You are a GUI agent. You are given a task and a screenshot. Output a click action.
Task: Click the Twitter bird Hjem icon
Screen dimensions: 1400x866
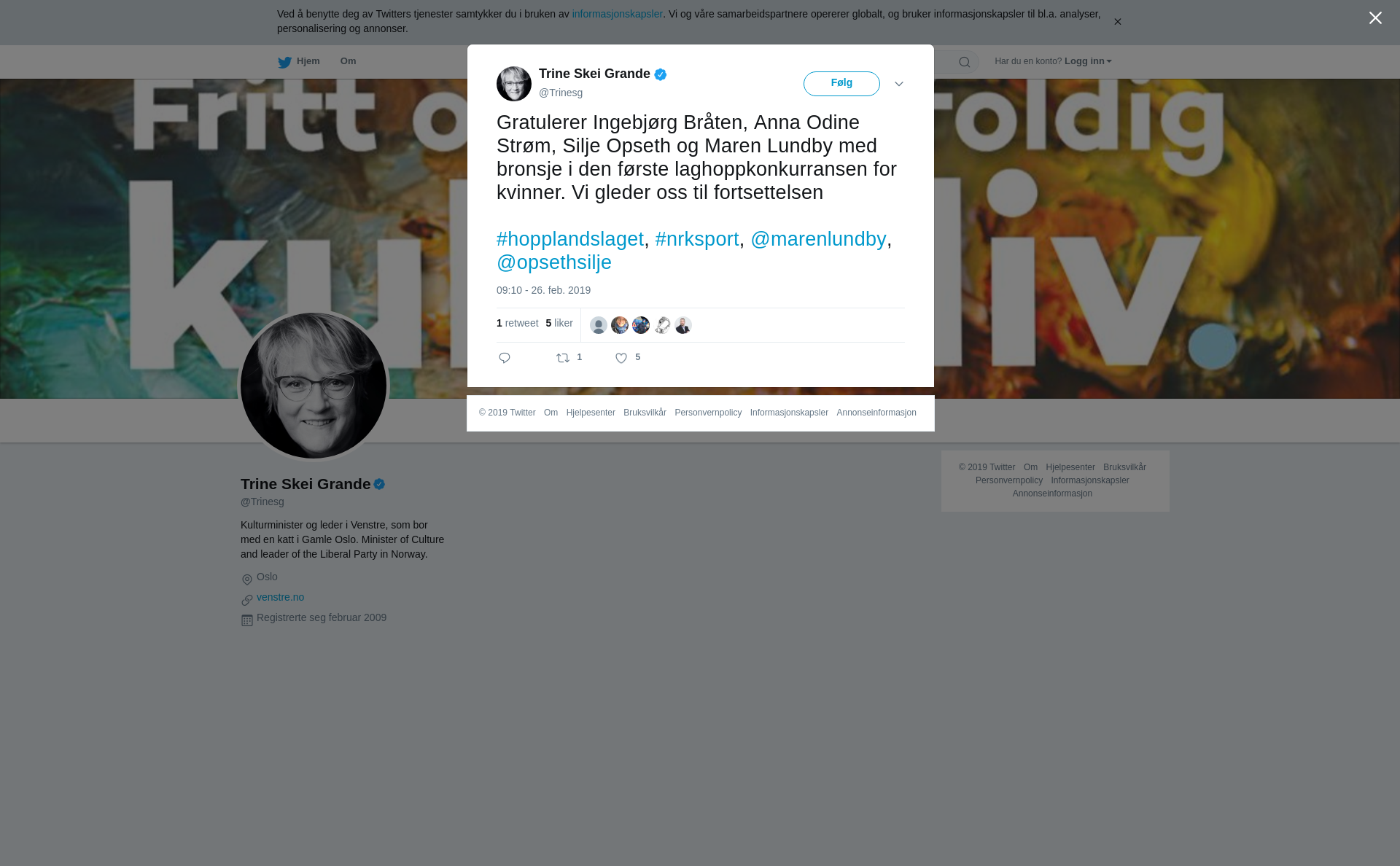284,62
